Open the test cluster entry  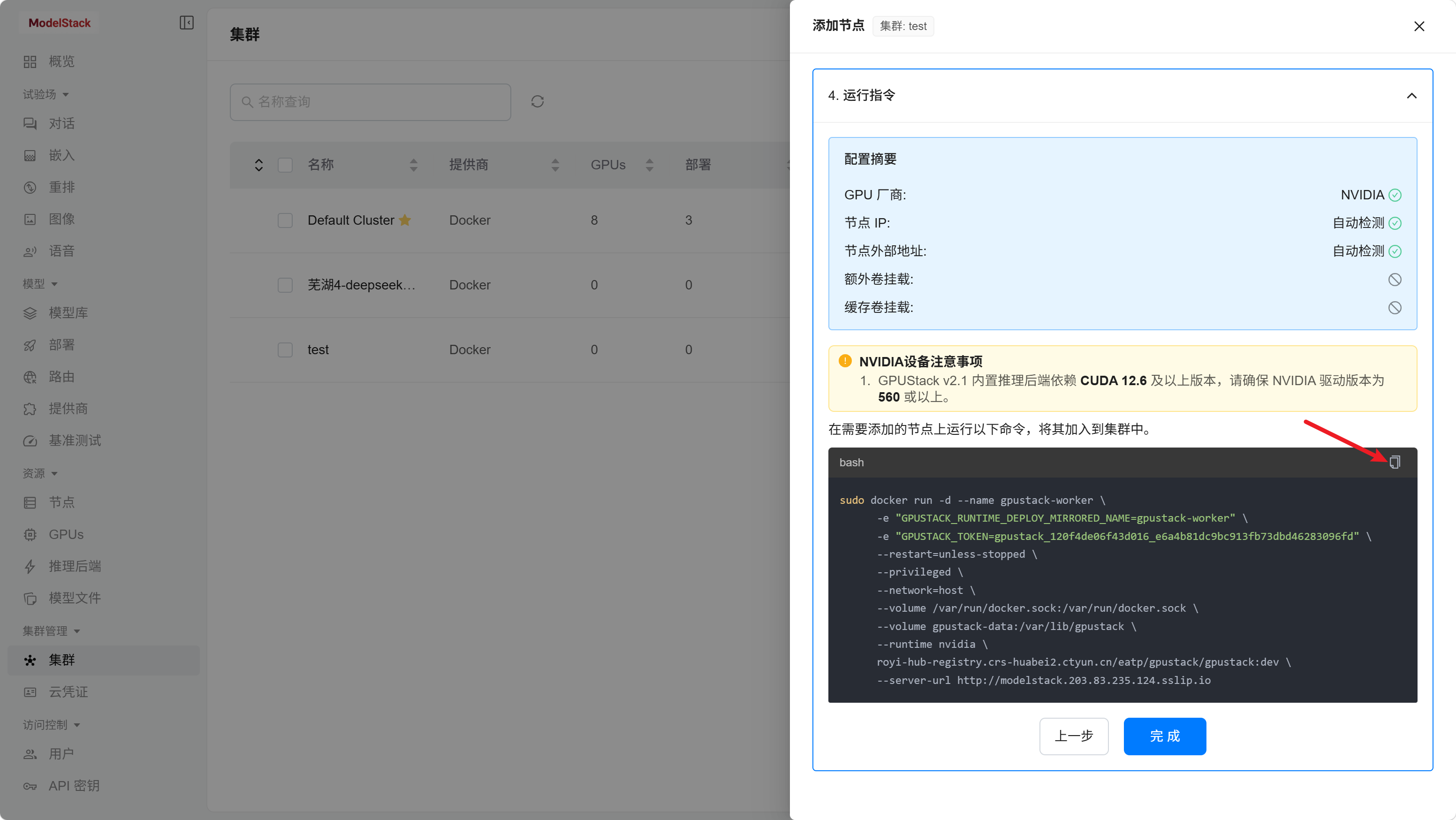coord(318,350)
